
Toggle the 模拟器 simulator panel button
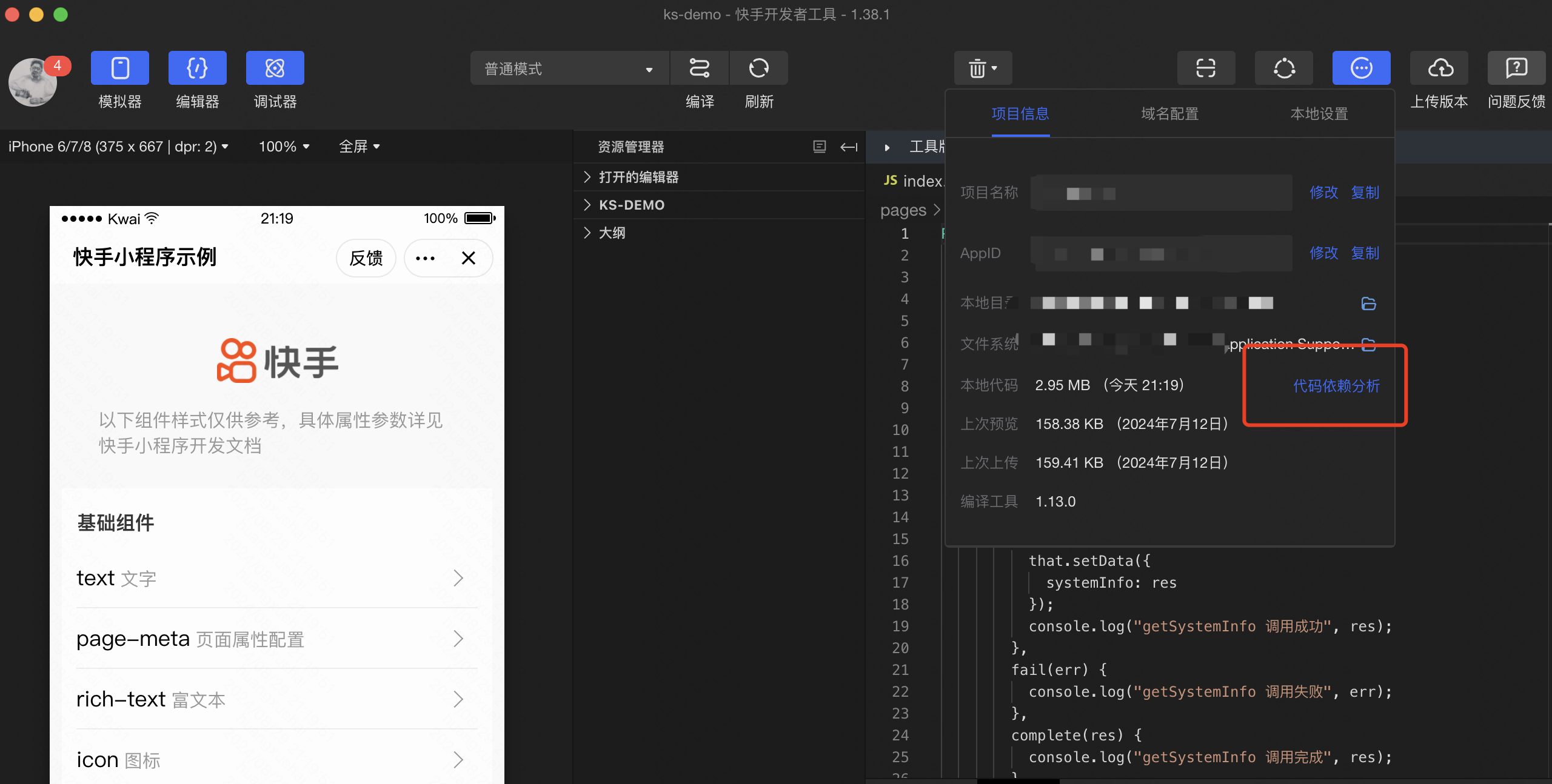120,68
